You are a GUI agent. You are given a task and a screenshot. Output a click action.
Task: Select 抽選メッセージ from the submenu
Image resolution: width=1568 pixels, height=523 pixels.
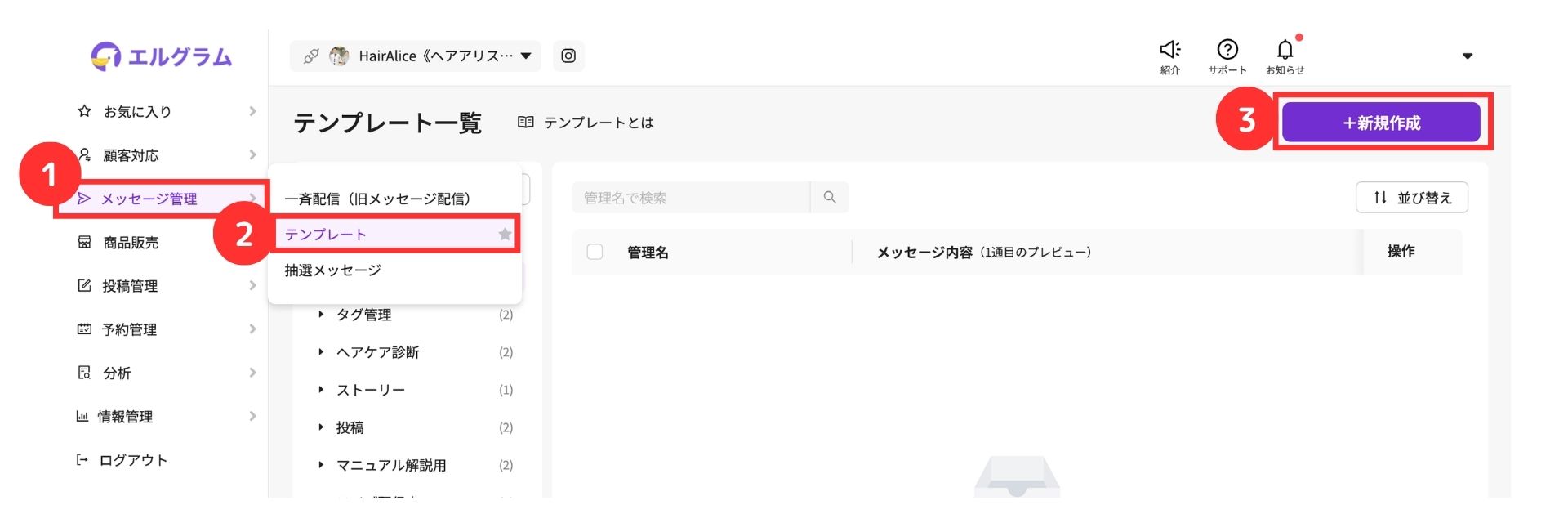coord(332,270)
